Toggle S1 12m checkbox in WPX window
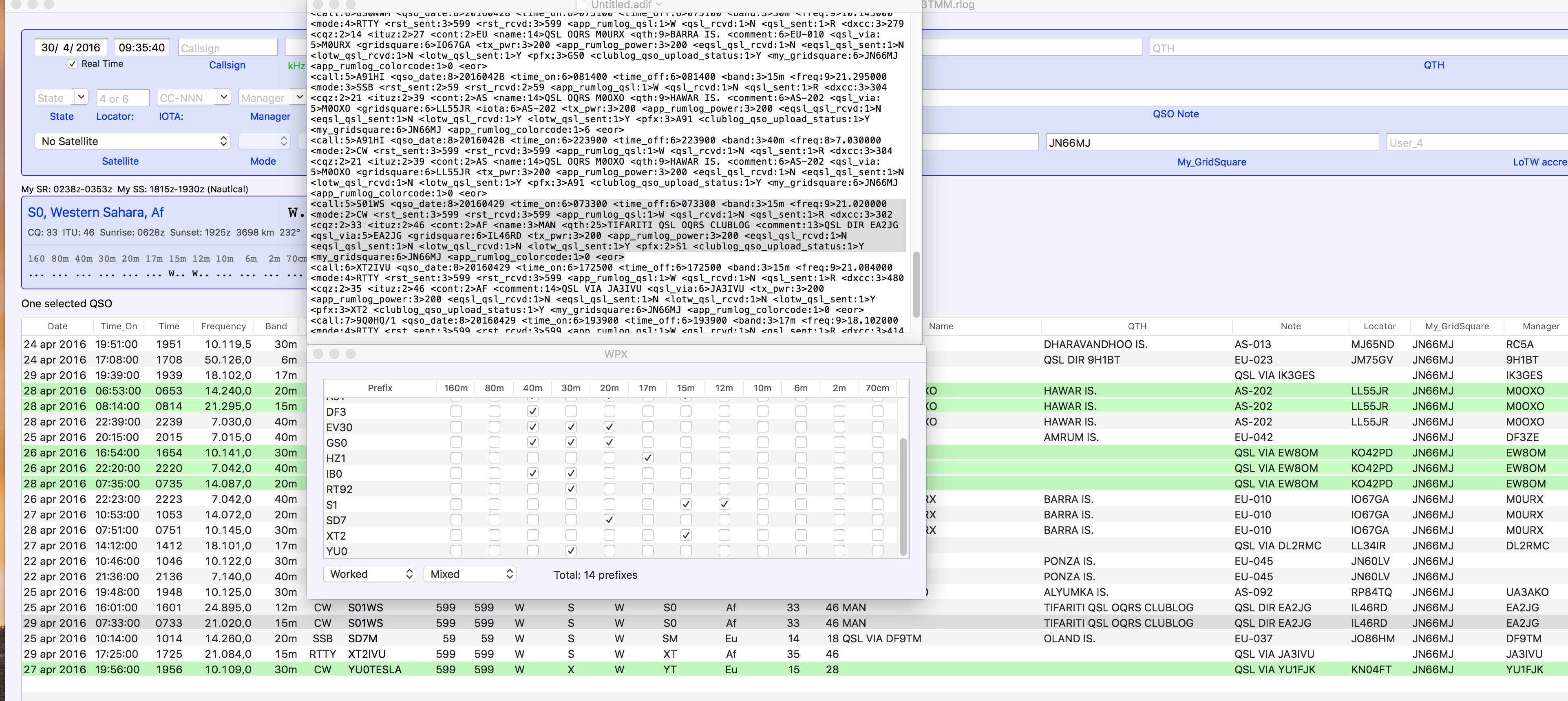The width and height of the screenshot is (1568, 701). pyautogui.click(x=724, y=504)
